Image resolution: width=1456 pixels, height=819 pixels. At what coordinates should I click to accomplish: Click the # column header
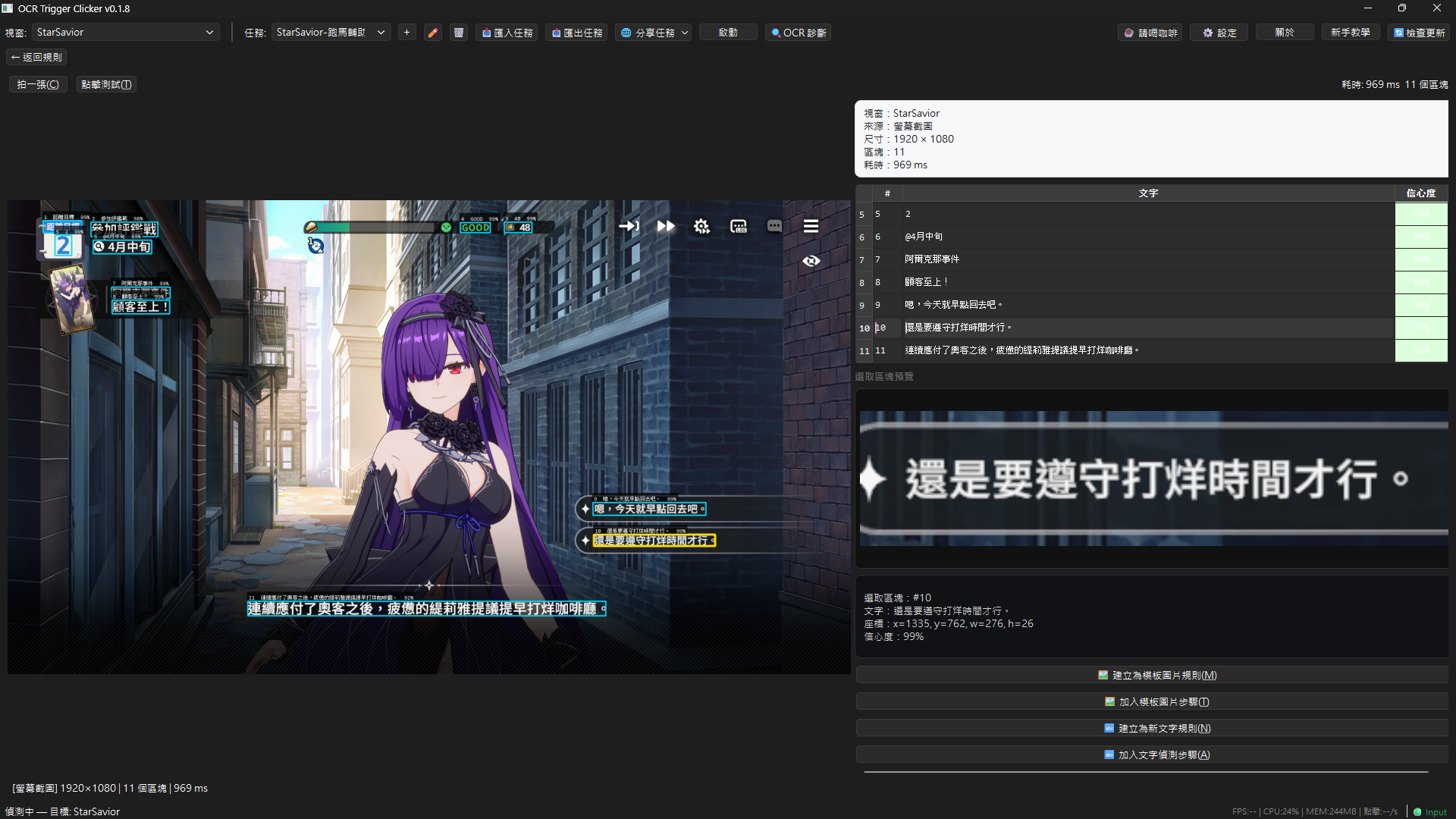887,193
